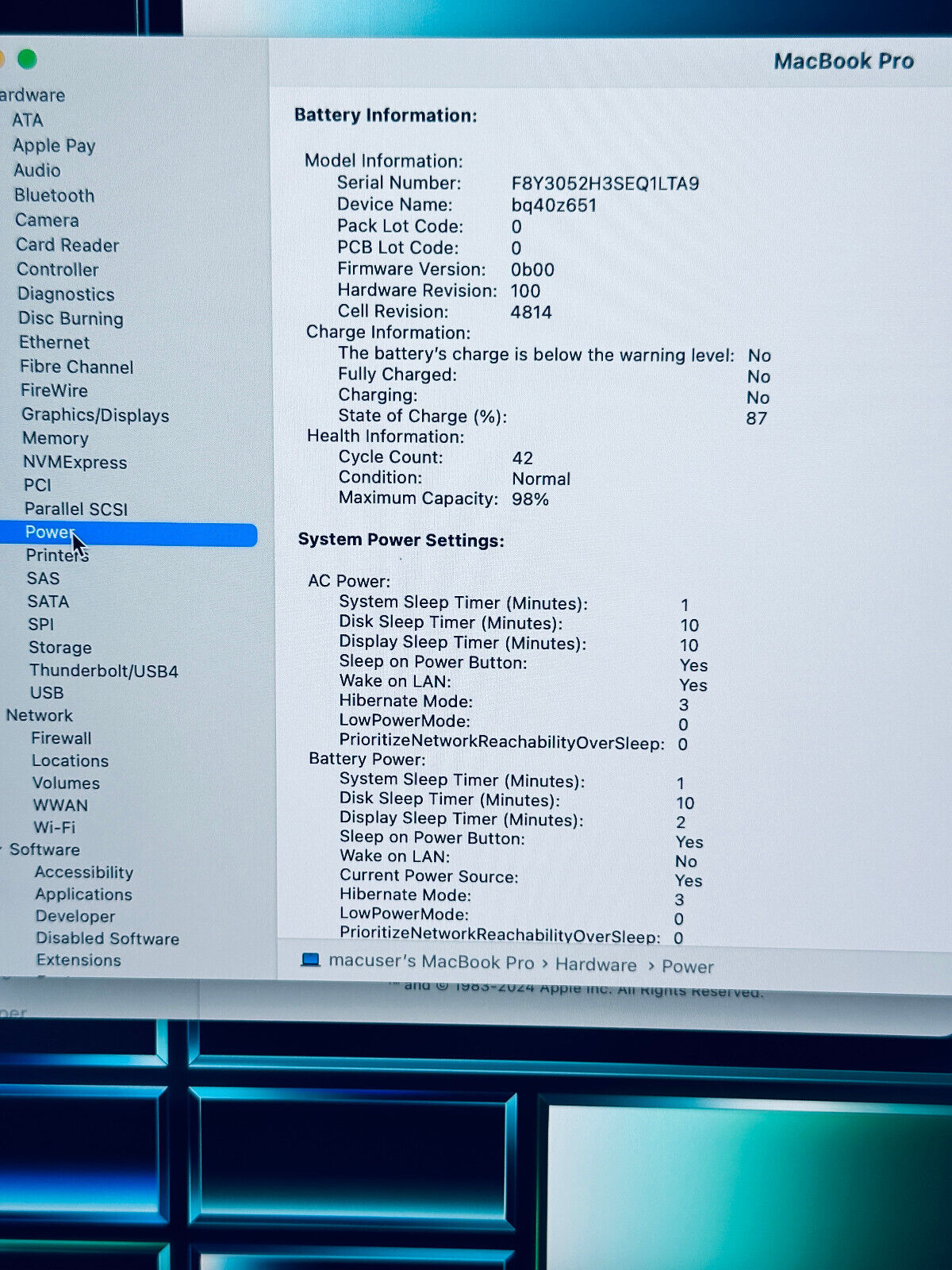This screenshot has height=1270, width=952.
Task: Click Power in the path breadcrumb
Action: (687, 966)
